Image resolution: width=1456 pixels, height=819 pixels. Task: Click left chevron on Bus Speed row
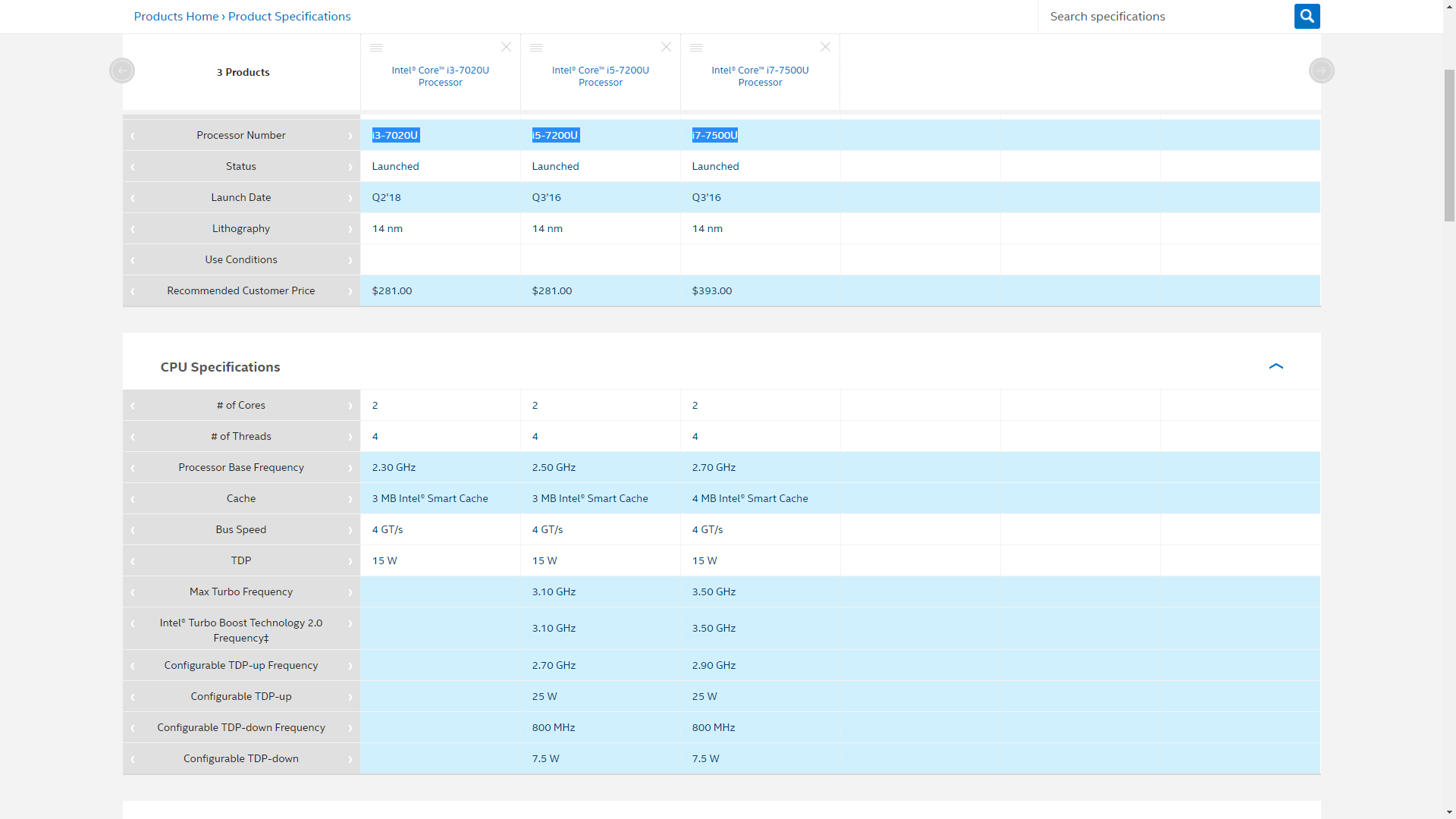[133, 530]
